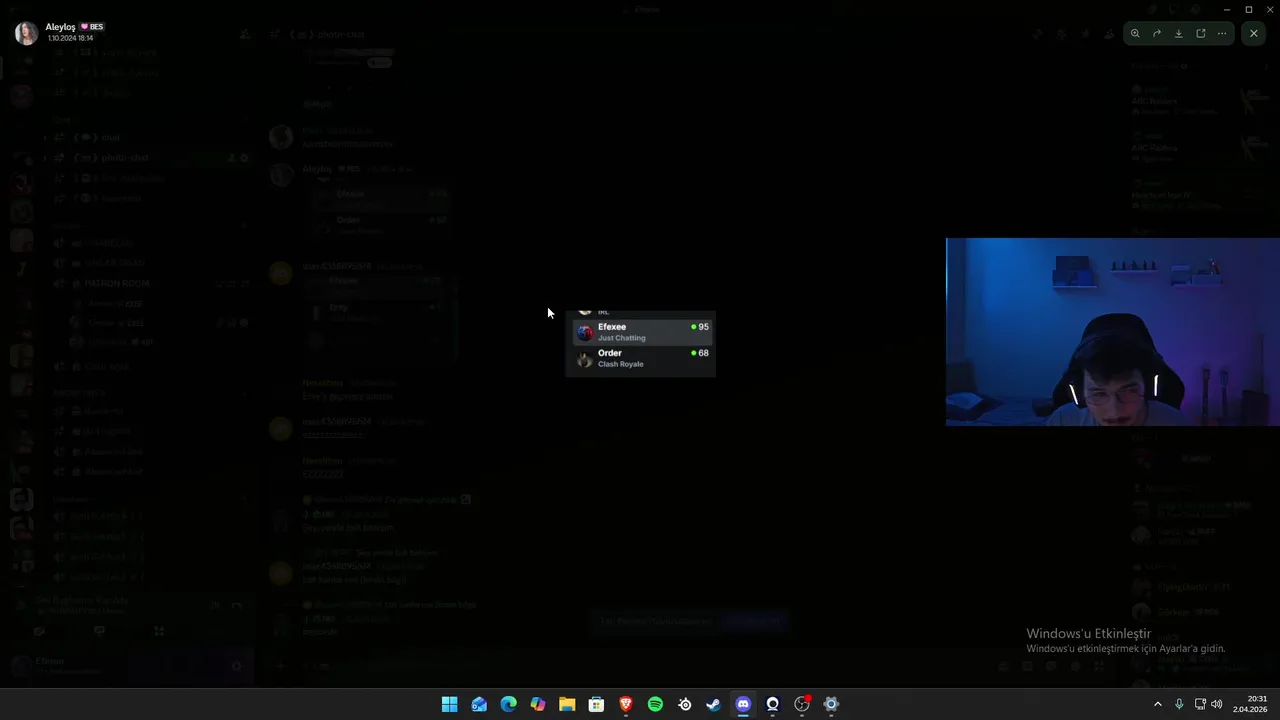Screen dimensions: 1280x720
Task: Open File Explorer from the taskbar
Action: [567, 704]
